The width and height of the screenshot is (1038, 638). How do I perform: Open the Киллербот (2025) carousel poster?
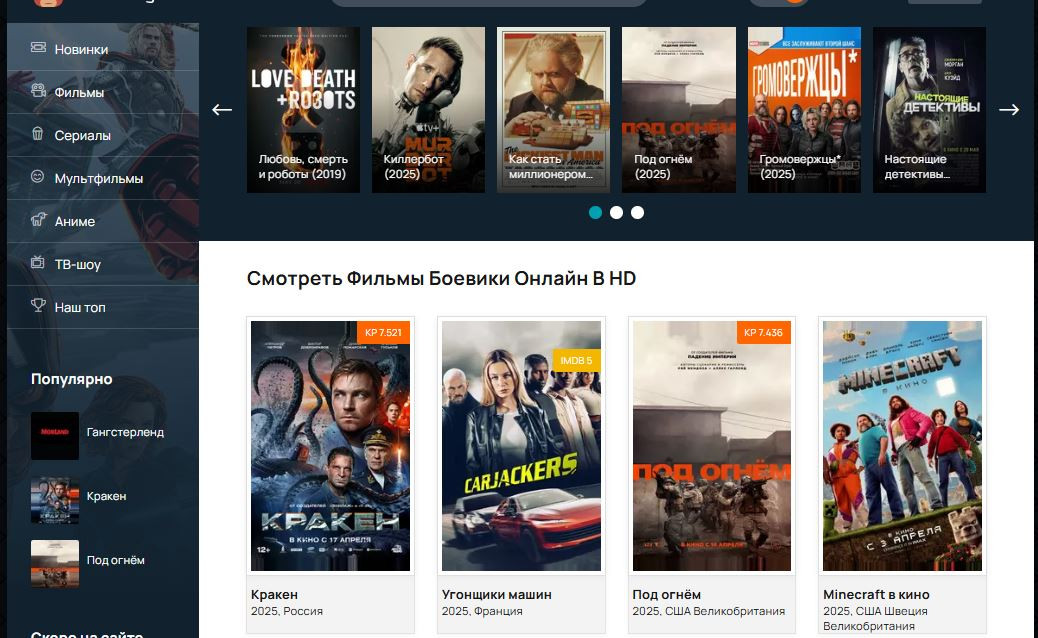coord(428,110)
